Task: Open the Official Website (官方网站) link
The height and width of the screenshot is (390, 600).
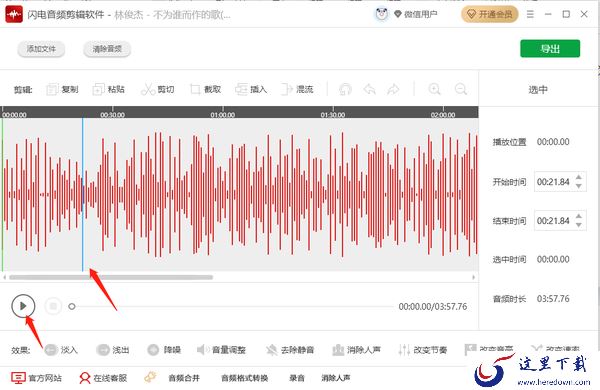Action: coord(36,378)
